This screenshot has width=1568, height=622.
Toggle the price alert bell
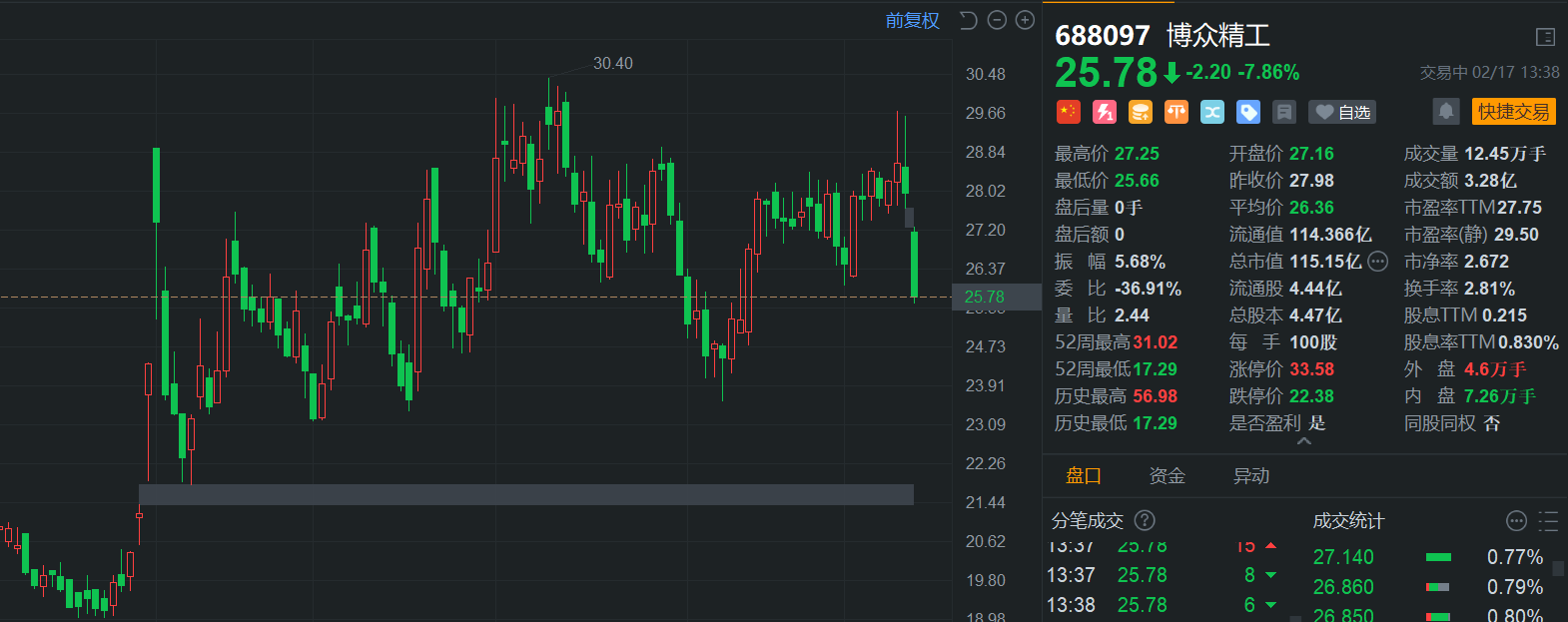pos(1445,111)
